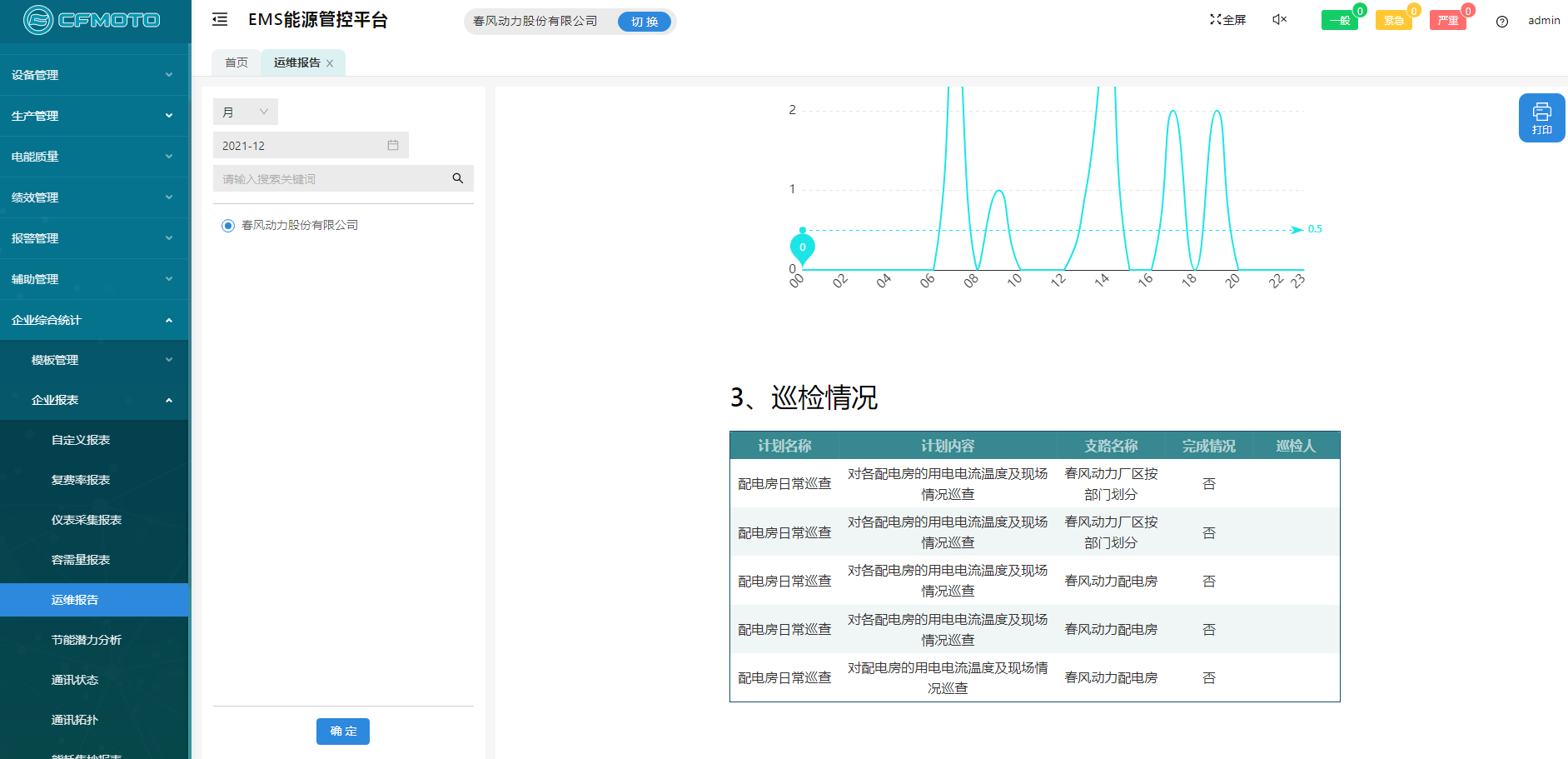Toggle the alarm sound mute icon
The width and height of the screenshot is (1568, 759).
pyautogui.click(x=1279, y=20)
